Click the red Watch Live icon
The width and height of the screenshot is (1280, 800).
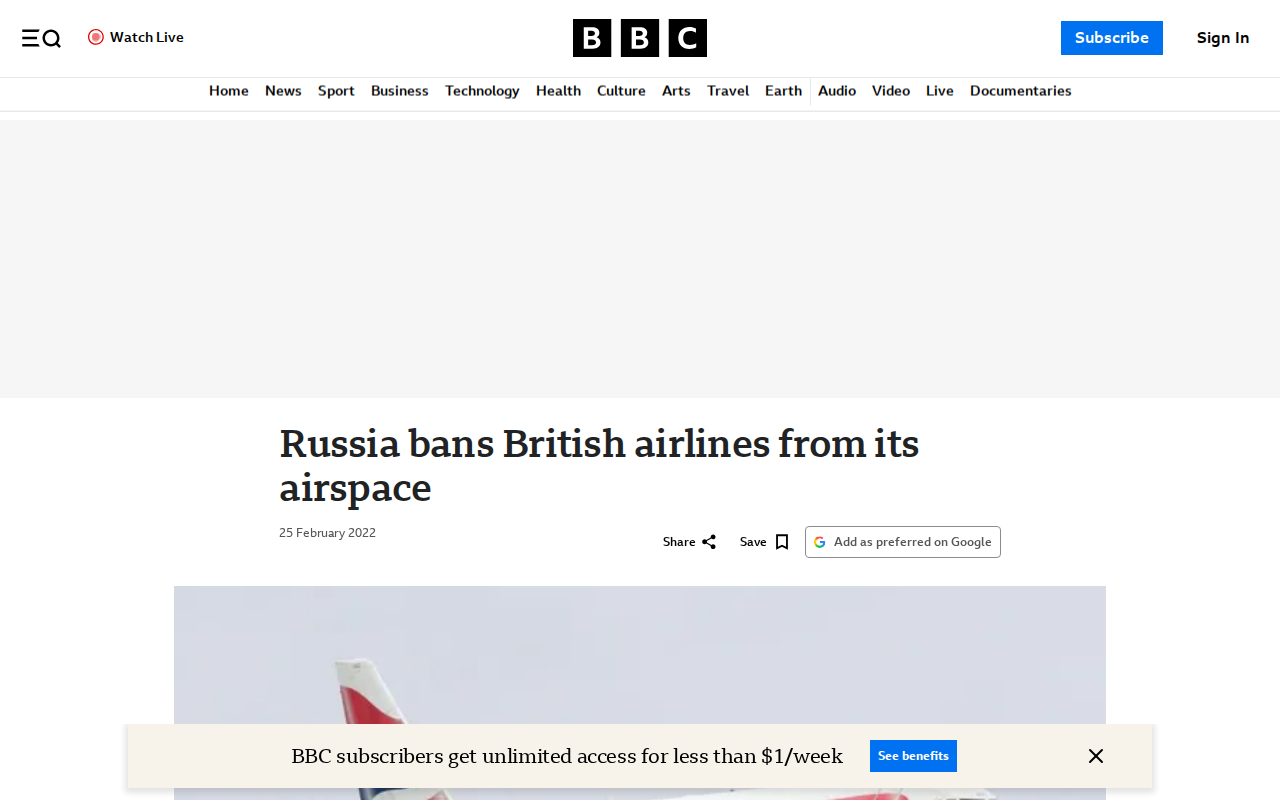[x=96, y=37]
